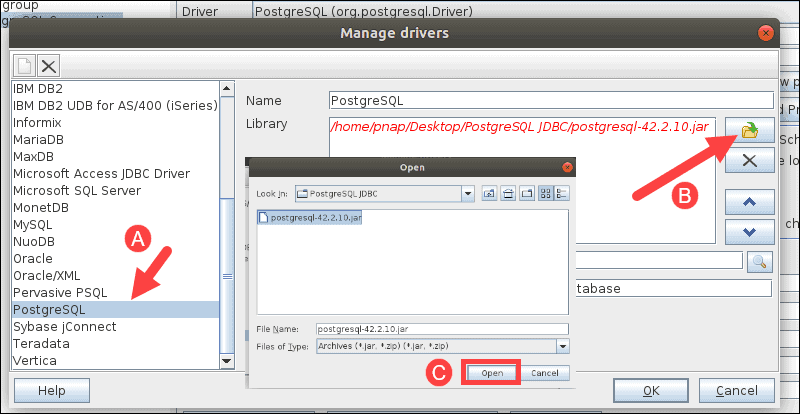Click the driver Name field
The image size is (800, 414).
coord(552,100)
